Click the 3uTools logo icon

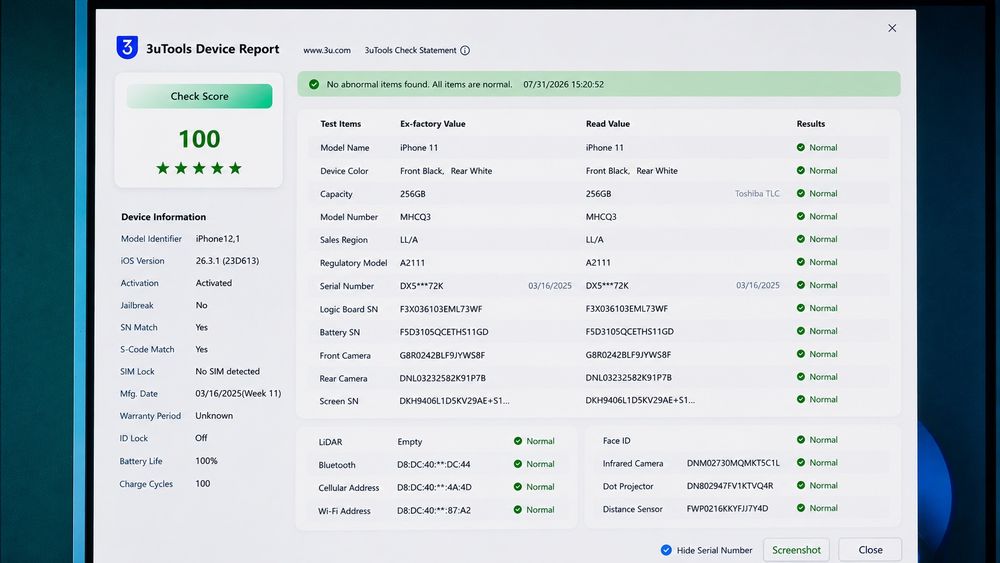127,47
